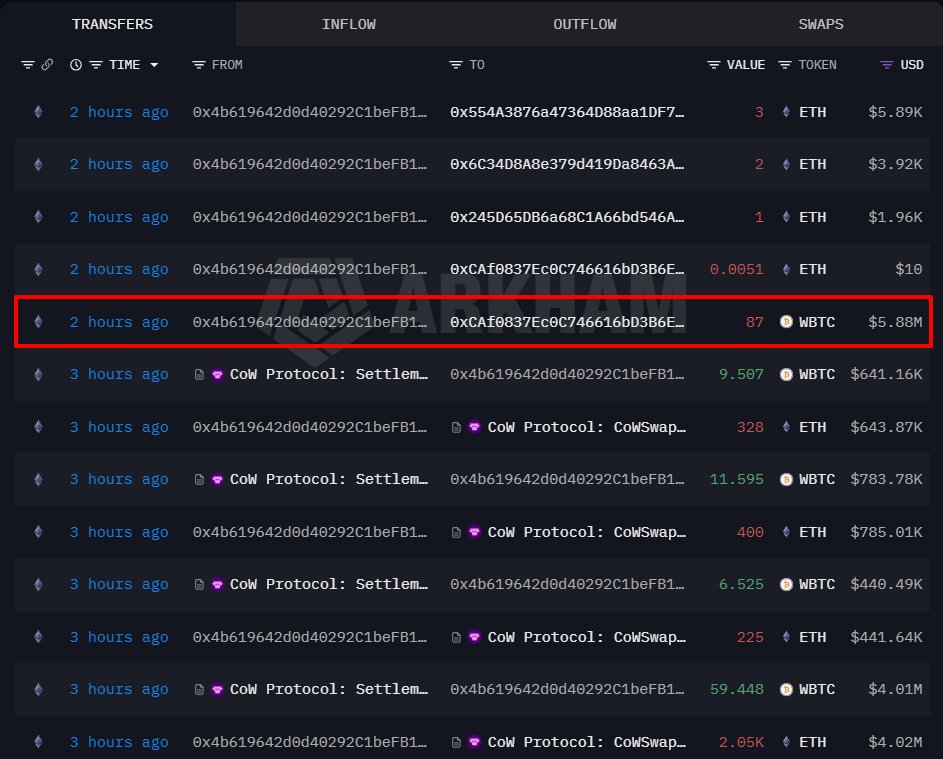Click the WBTC token icon in the $5.88M row
The height and width of the screenshot is (759, 943).
tap(786, 322)
